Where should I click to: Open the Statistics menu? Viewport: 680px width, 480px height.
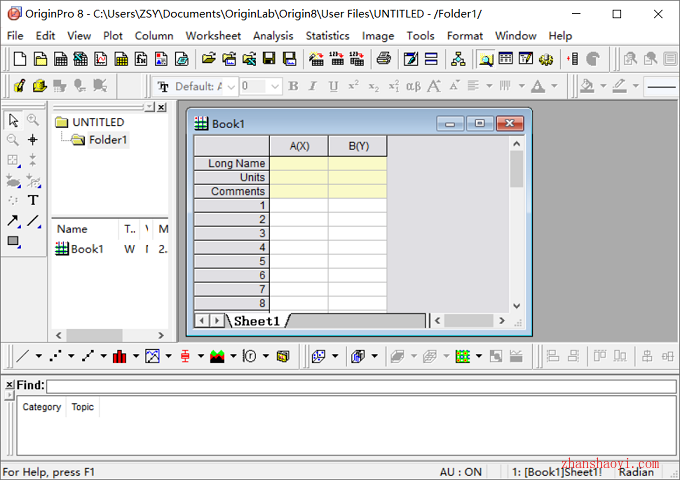327,36
